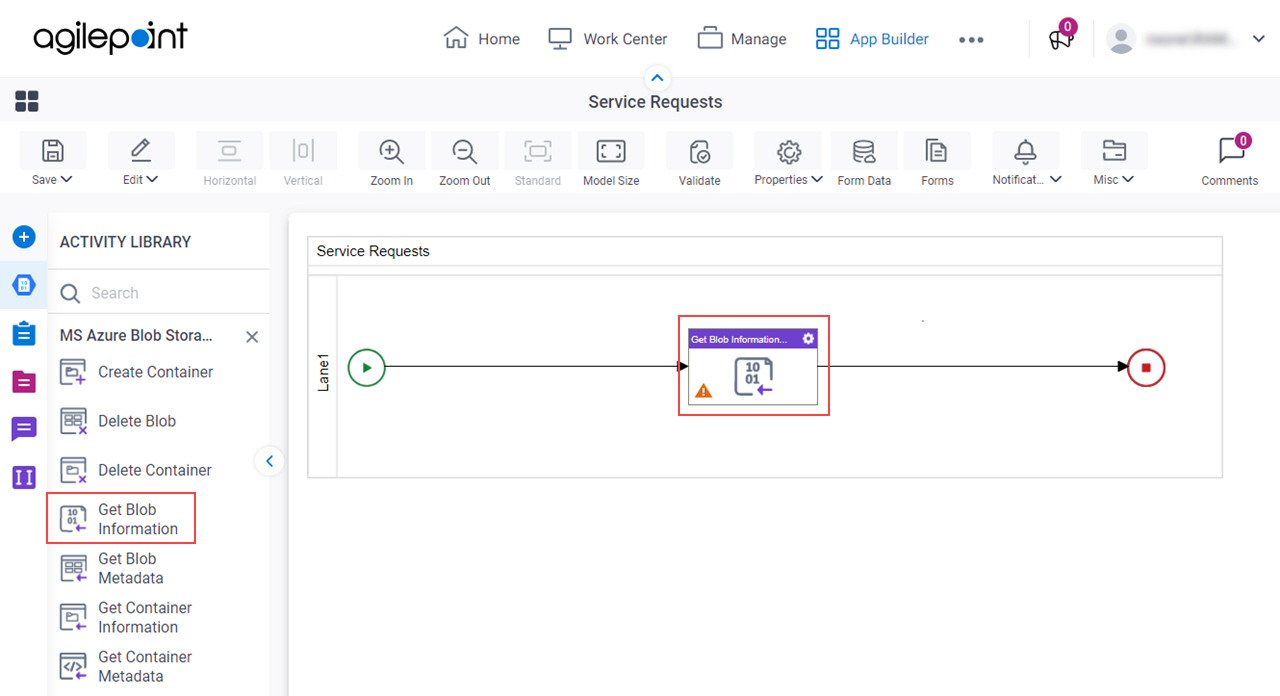Click the Misc folder icon
This screenshot has height=696, width=1280.
(x=1113, y=151)
